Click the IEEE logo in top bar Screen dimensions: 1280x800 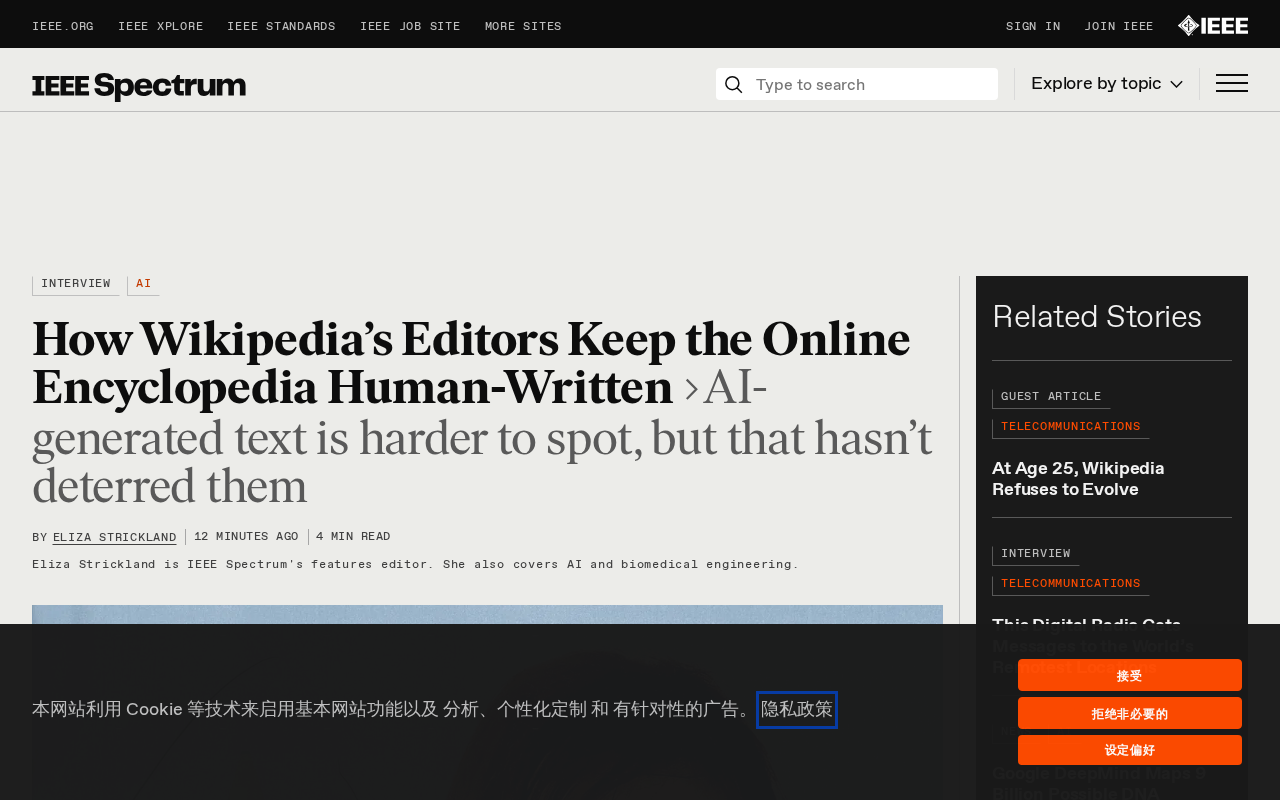[1213, 25]
